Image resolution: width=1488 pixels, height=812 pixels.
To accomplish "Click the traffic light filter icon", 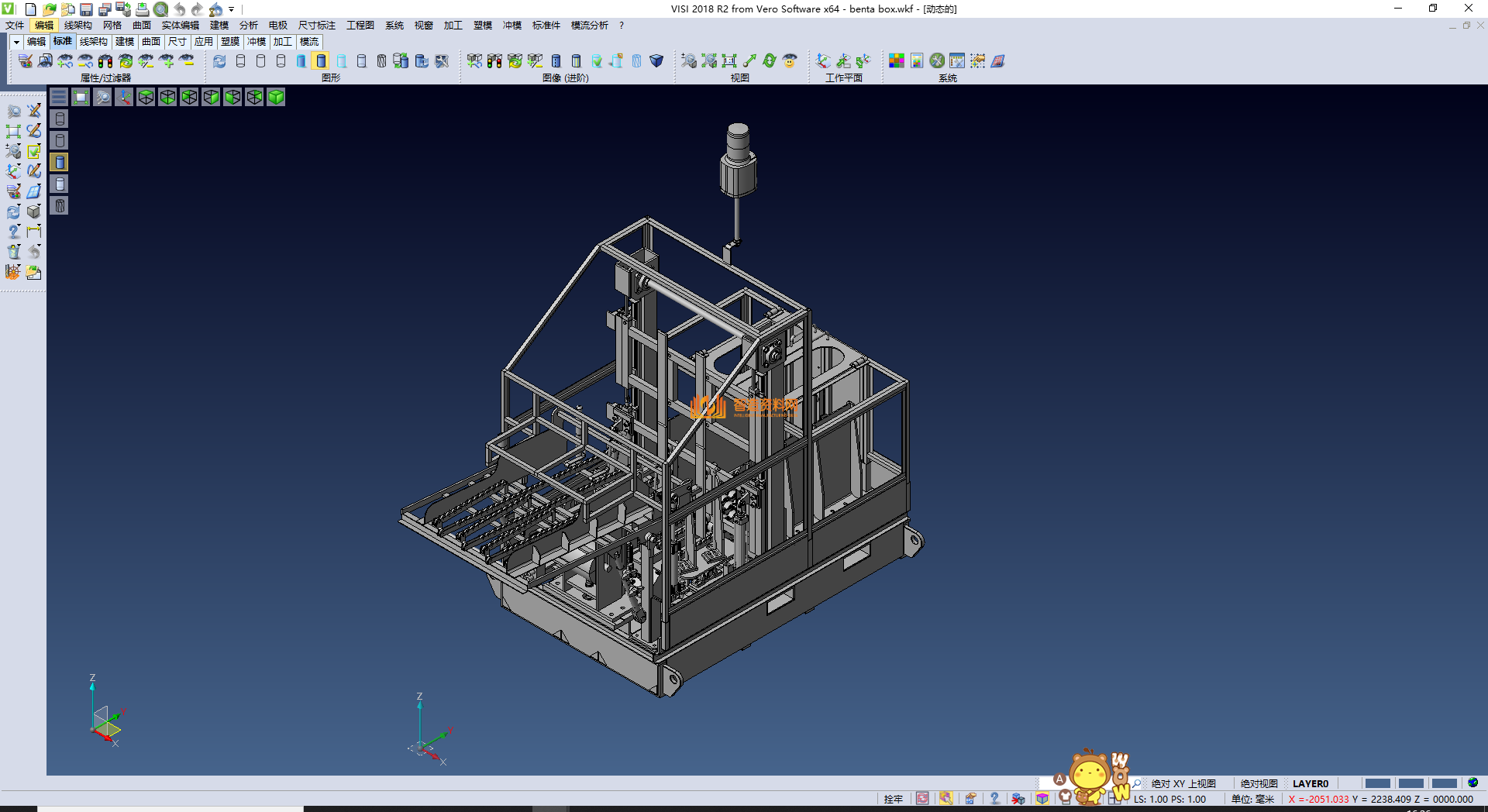I will coord(105,61).
